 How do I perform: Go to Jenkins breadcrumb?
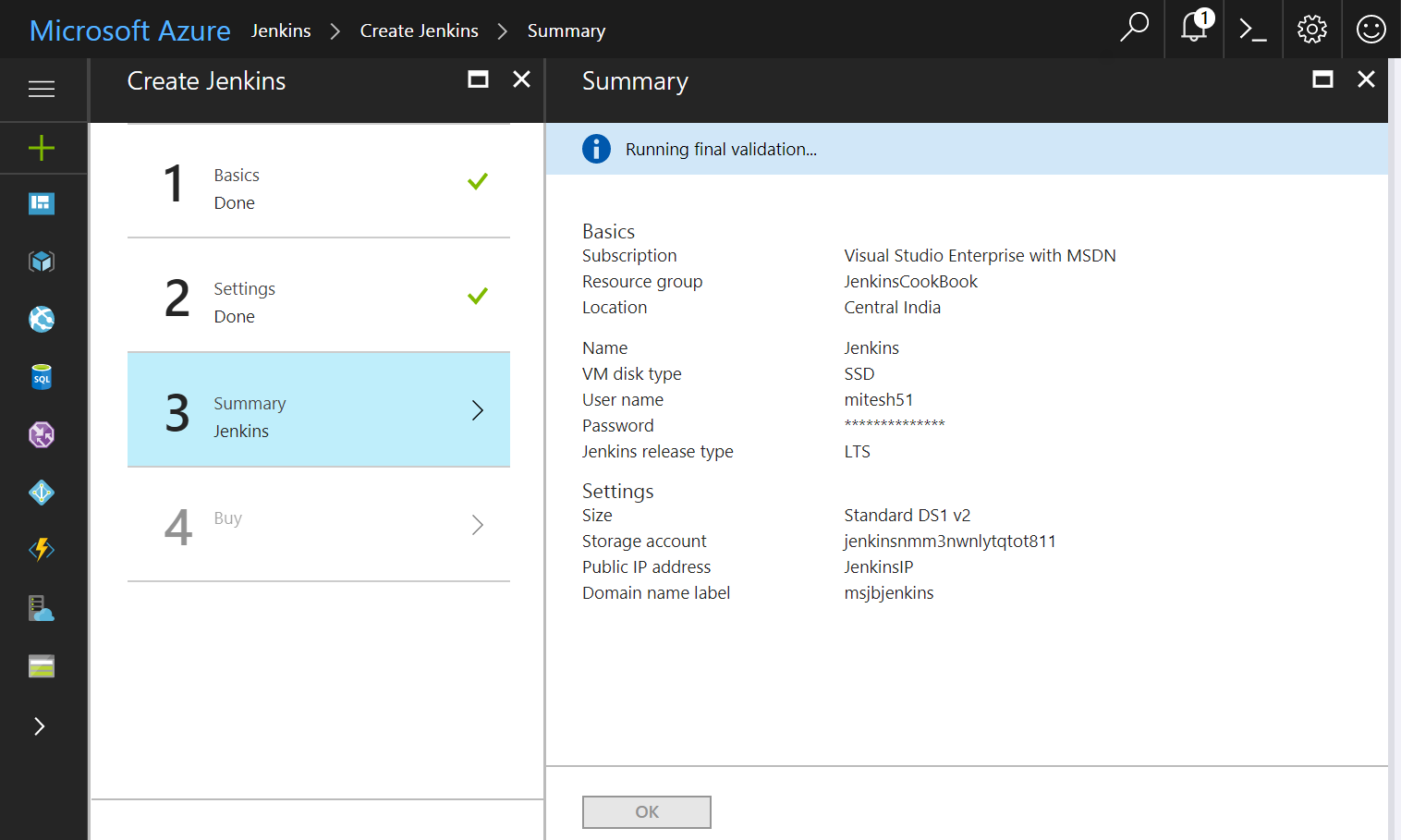tap(281, 30)
